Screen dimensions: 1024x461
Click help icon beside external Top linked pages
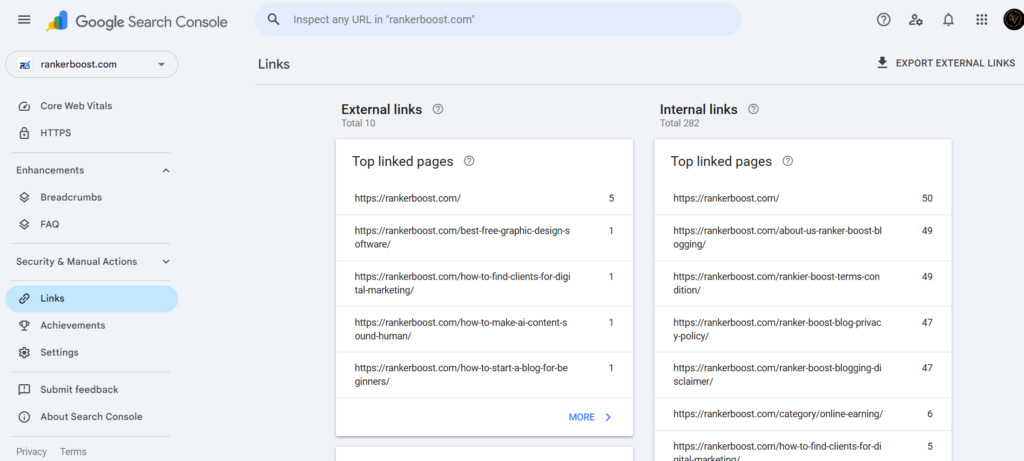[469, 161]
